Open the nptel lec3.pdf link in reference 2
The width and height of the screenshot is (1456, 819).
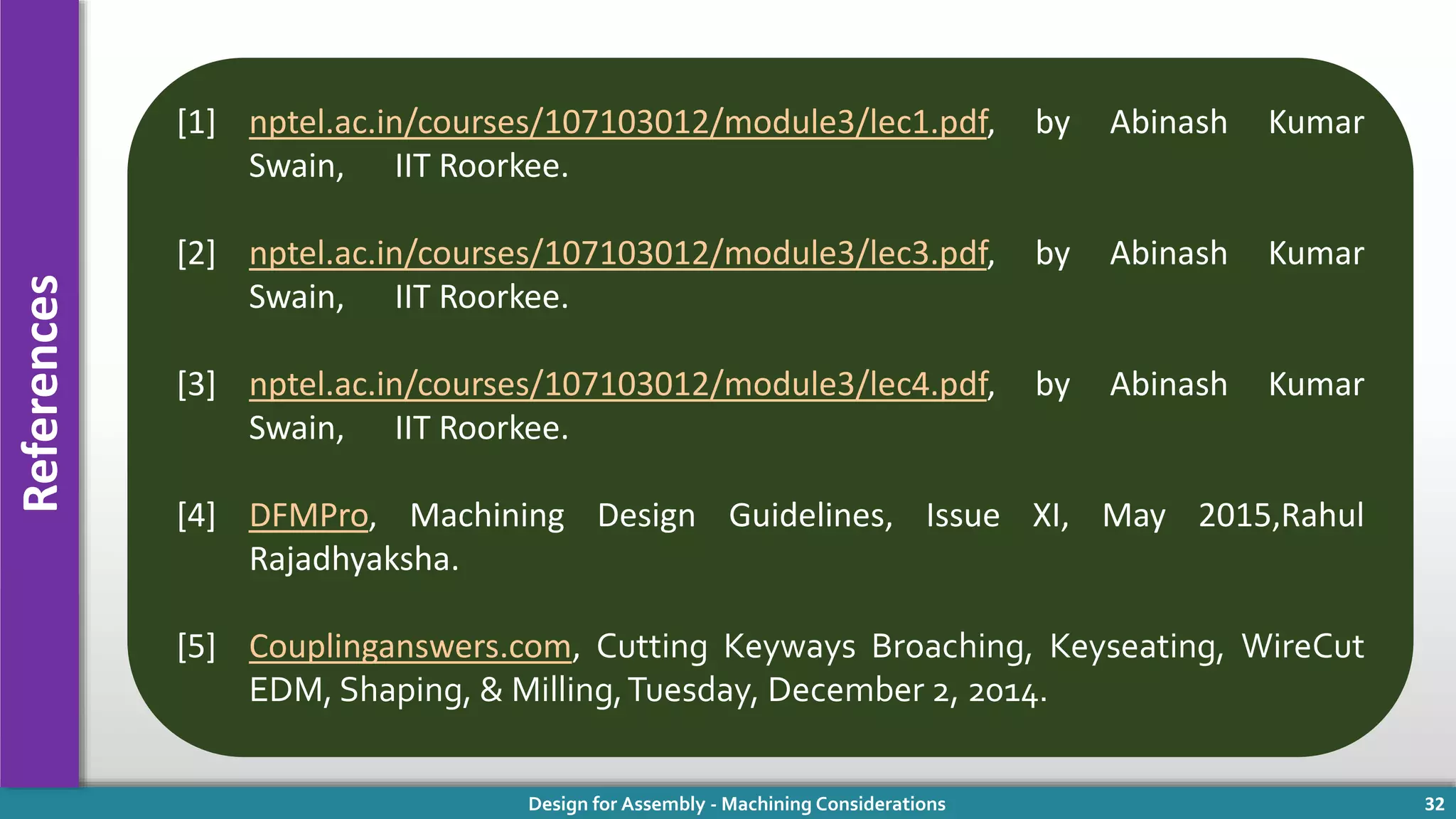(x=619, y=254)
